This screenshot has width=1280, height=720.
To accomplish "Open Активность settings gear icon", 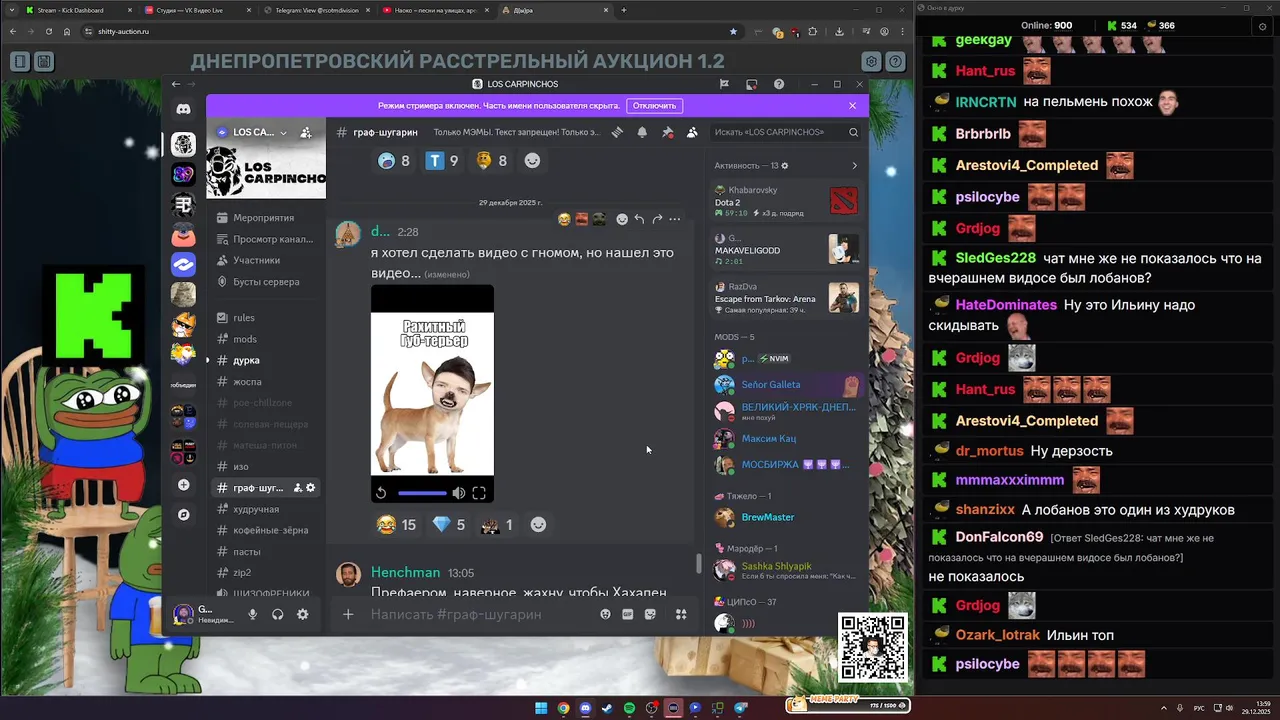I will [784, 165].
